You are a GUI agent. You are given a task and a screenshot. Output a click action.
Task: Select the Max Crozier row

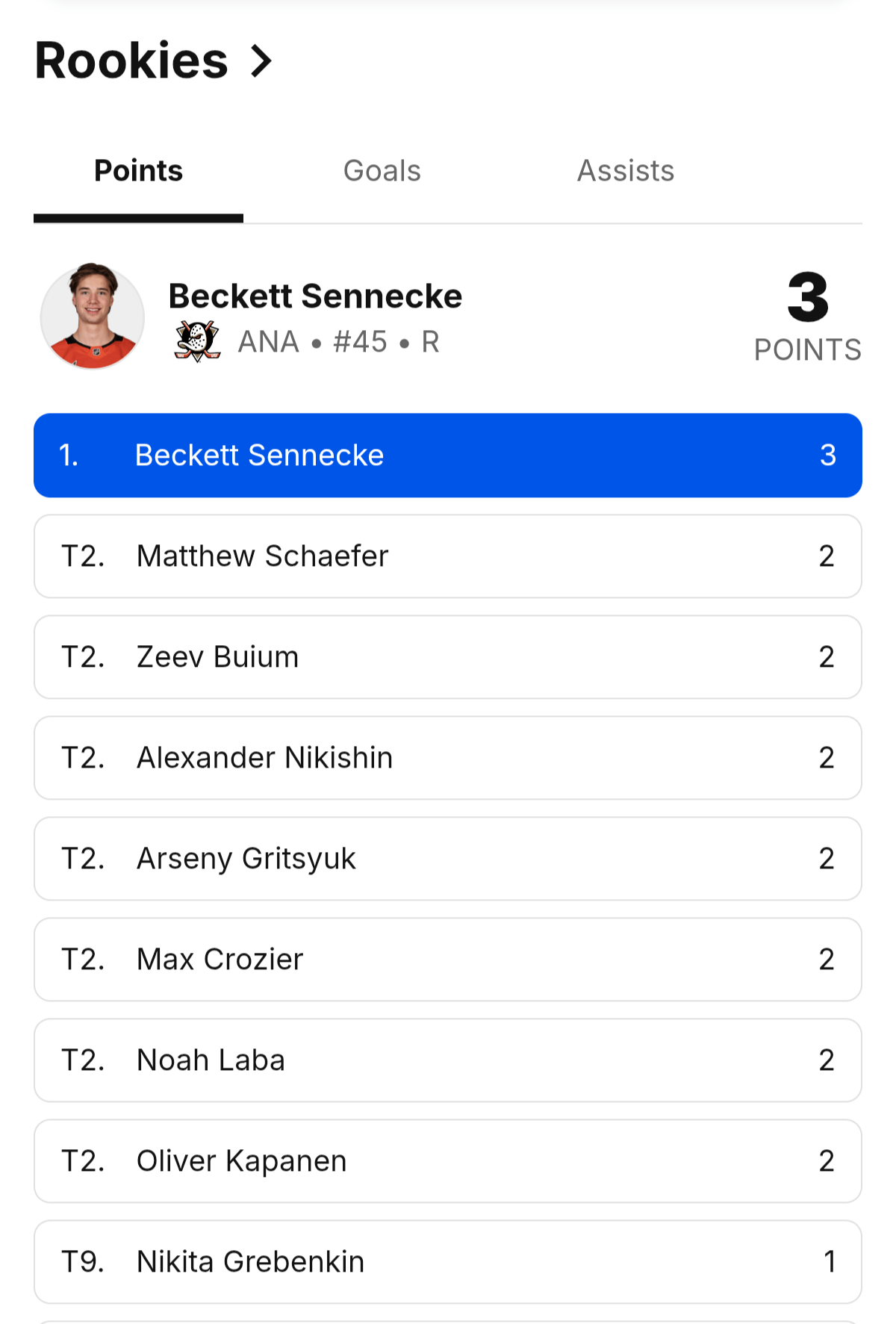pyautogui.click(x=448, y=960)
